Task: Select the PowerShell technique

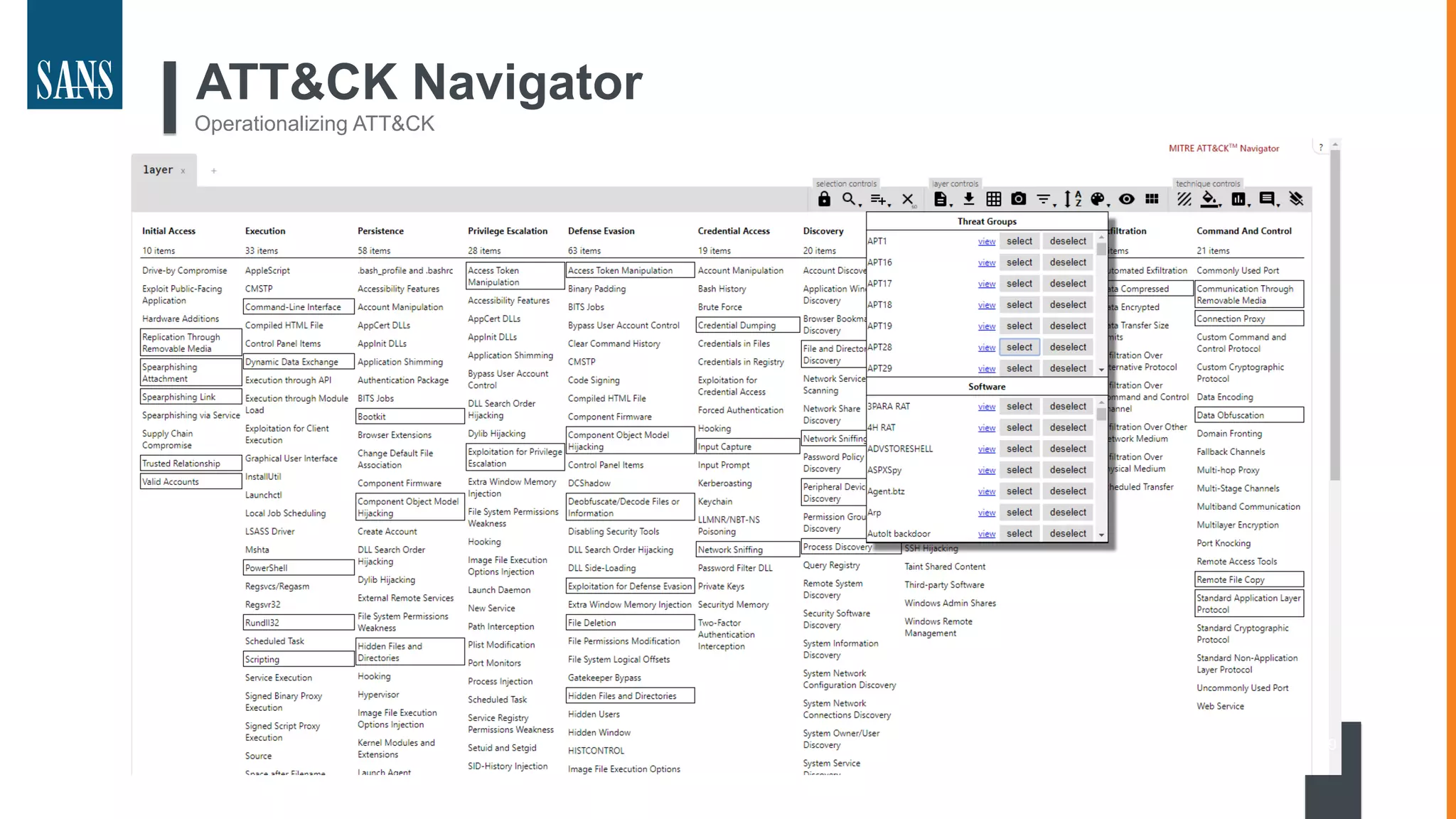Action: (299, 568)
